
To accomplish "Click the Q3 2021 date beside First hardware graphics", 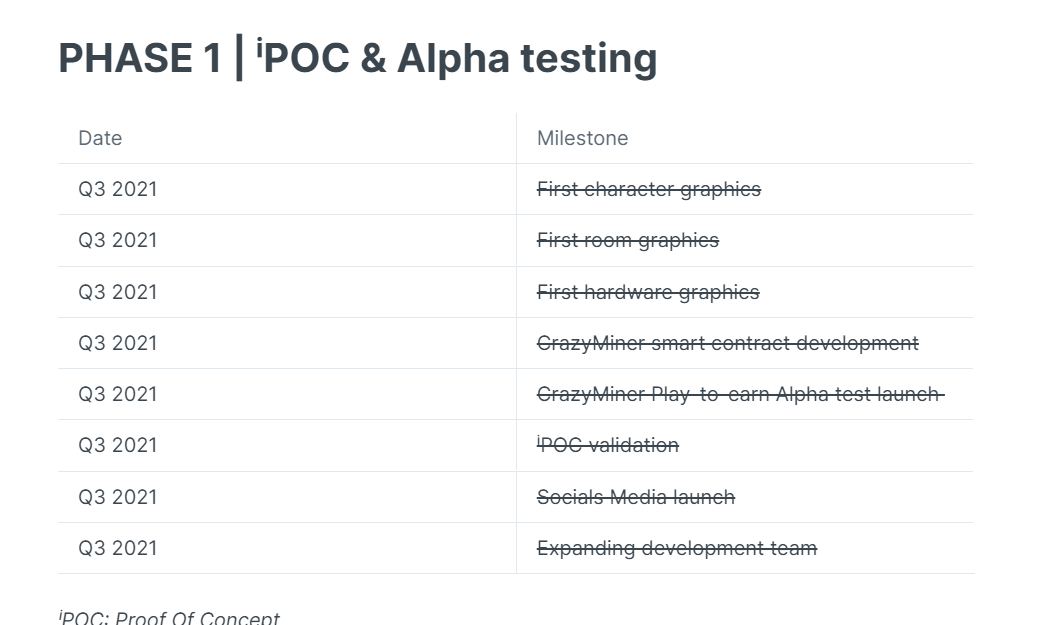I will [x=118, y=292].
